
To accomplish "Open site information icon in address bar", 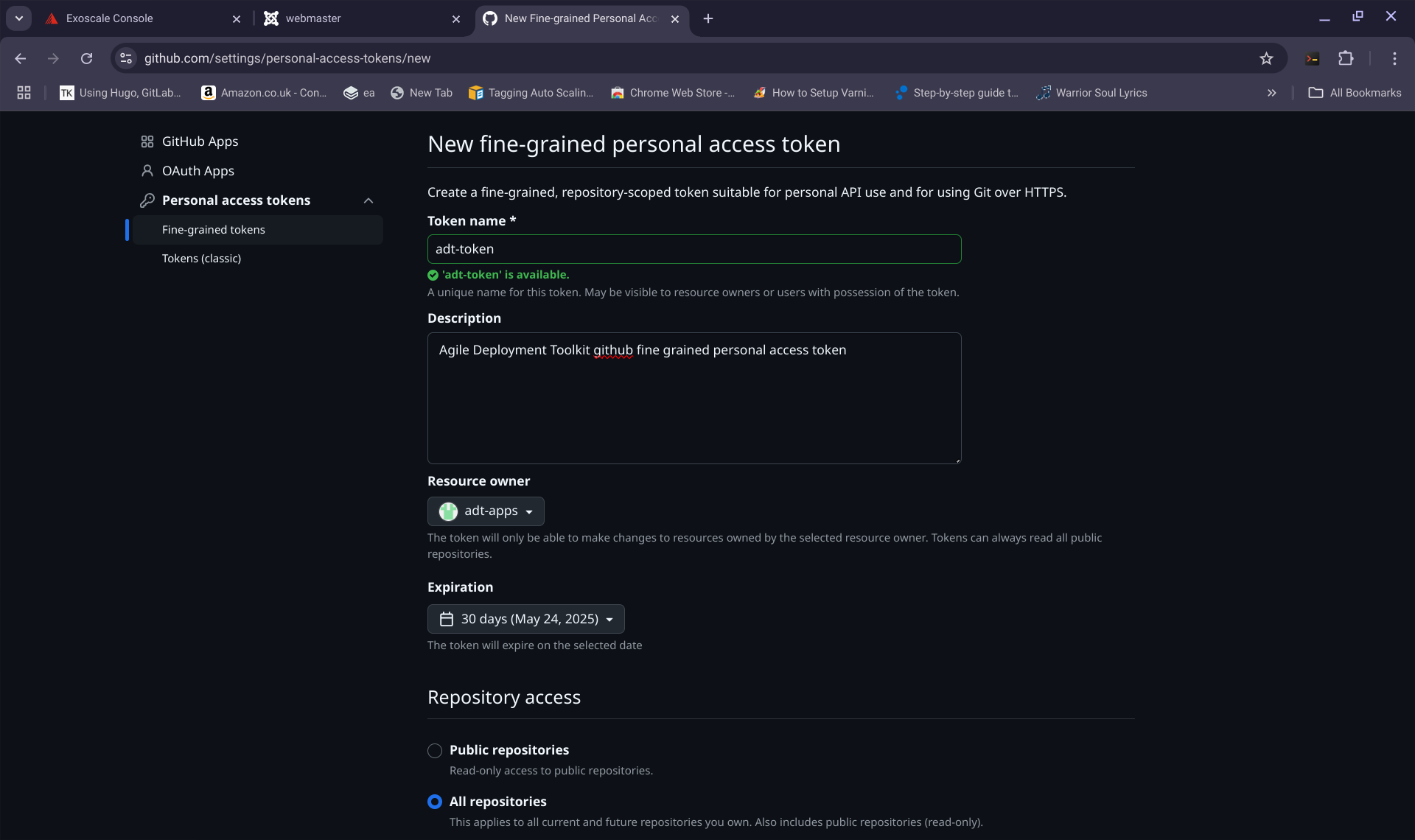I will [126, 58].
